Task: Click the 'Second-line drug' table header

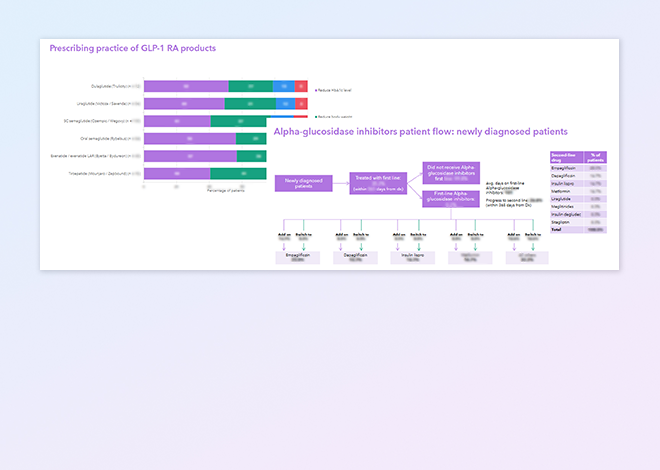Action: pos(567,157)
